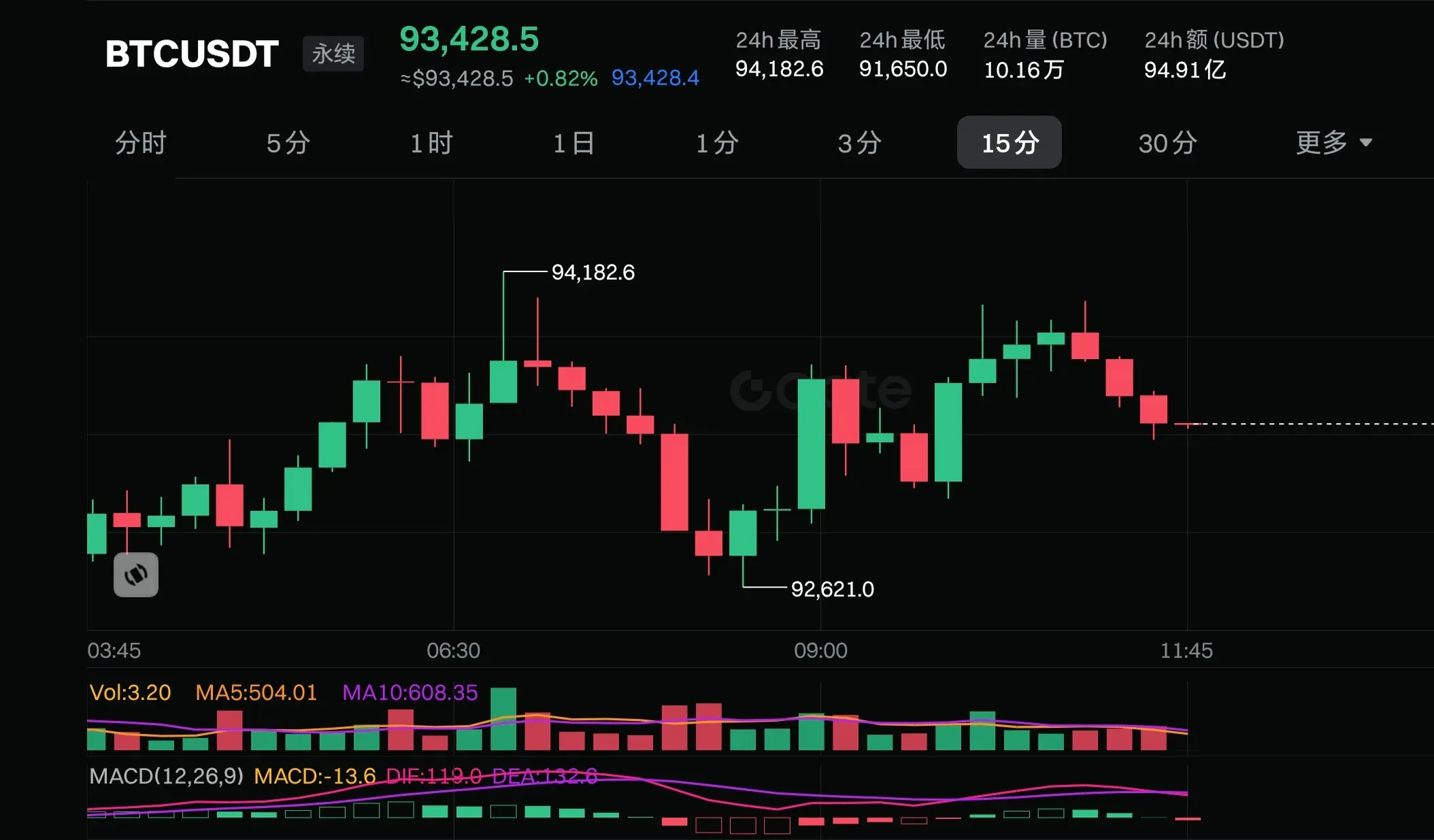Expand the 更多 timeframe dropdown
Image resolution: width=1434 pixels, height=840 pixels.
pos(1333,143)
